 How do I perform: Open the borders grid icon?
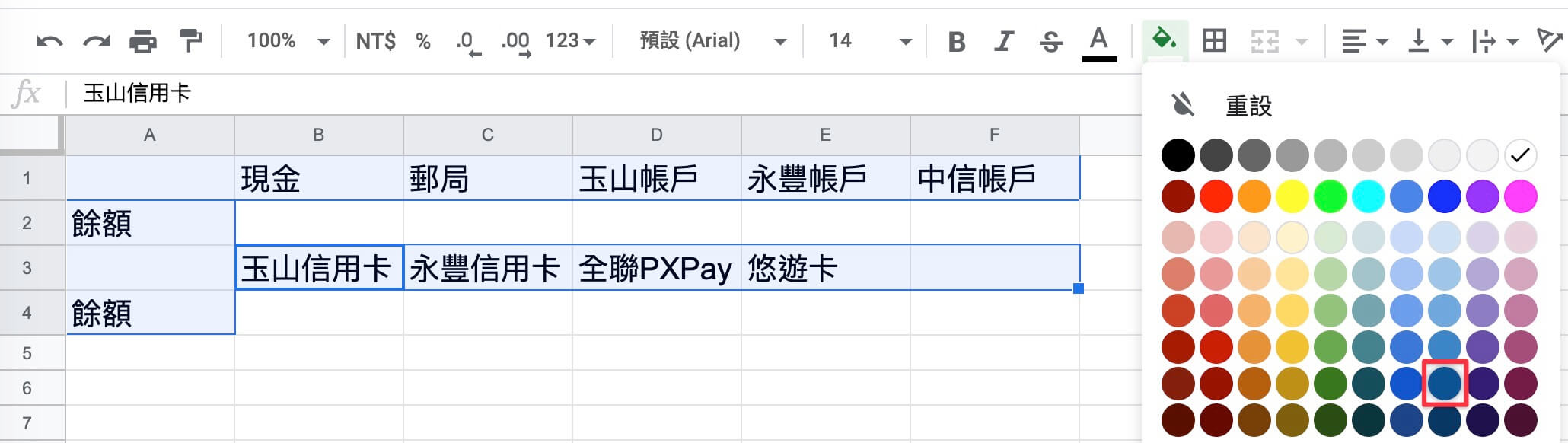coord(1214,40)
